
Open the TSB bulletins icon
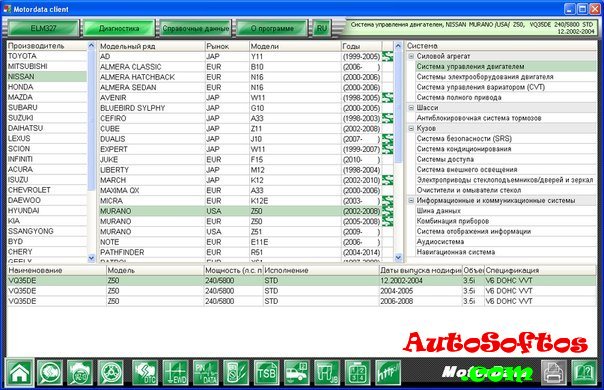tap(267, 372)
